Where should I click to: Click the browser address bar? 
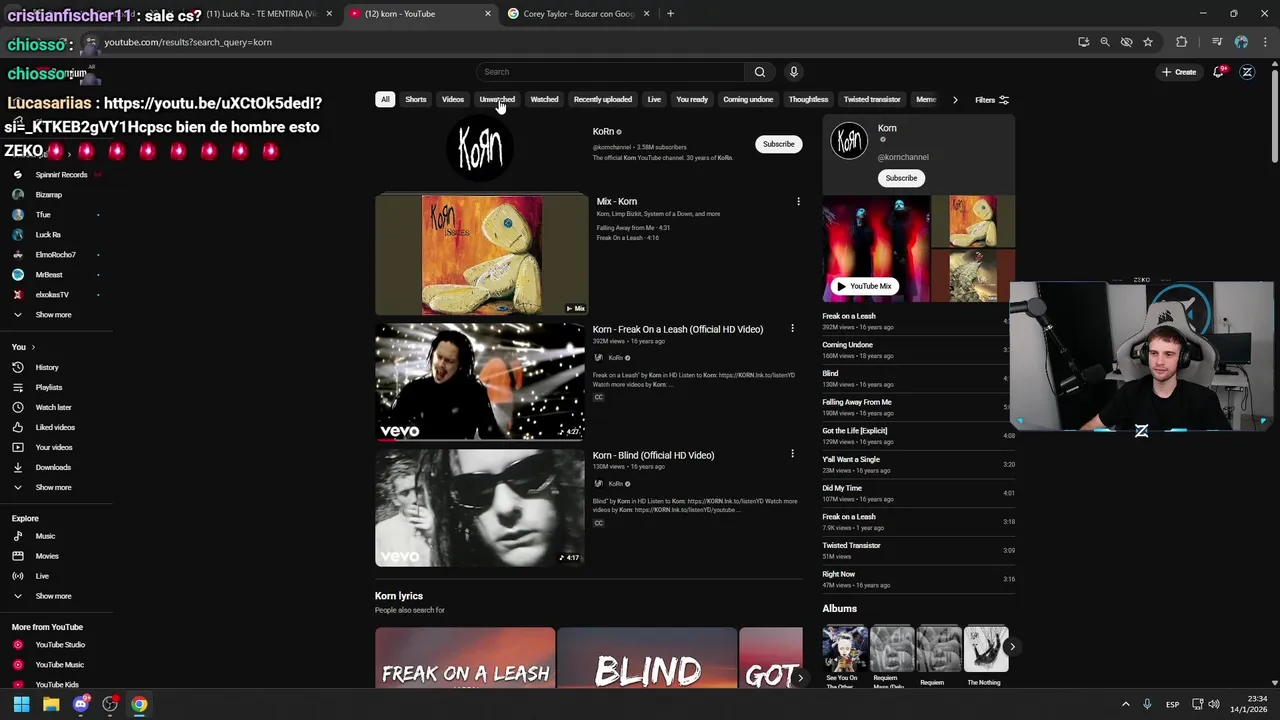(x=580, y=42)
